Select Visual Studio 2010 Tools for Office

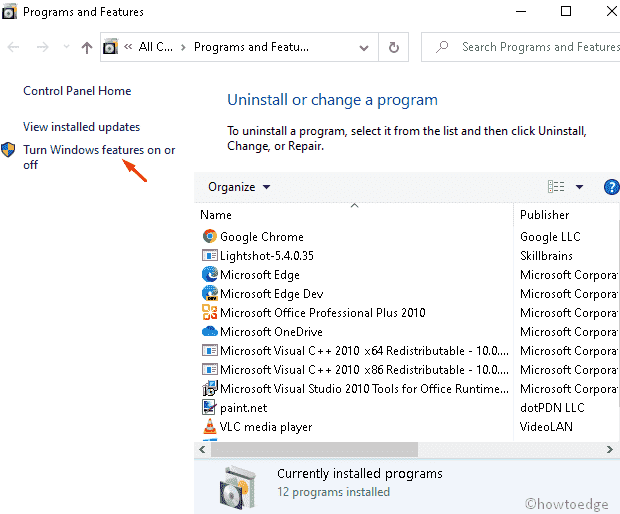364,388
